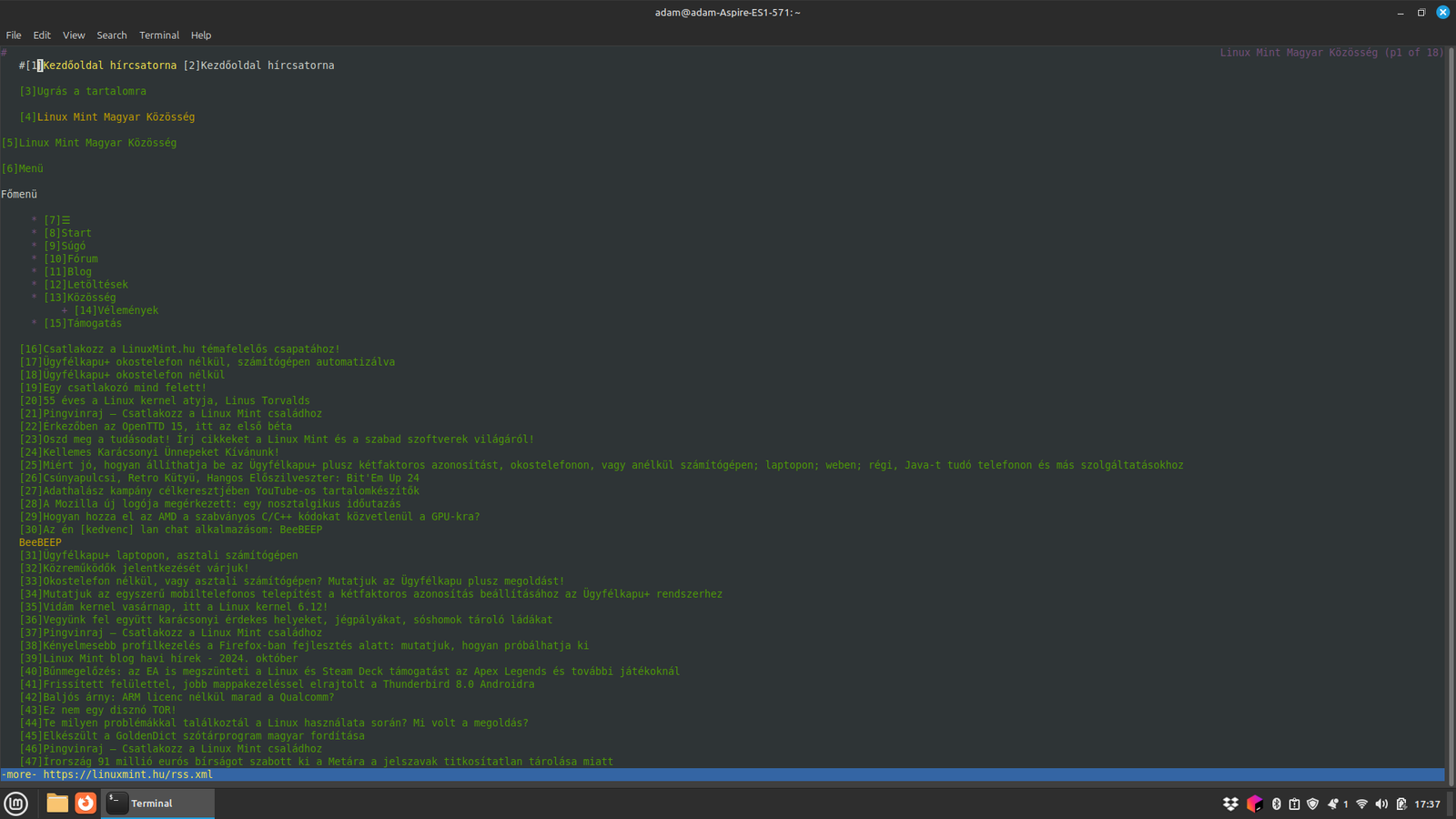Open the Linux Mint start menu
Image resolution: width=1456 pixels, height=819 pixels.
16,804
